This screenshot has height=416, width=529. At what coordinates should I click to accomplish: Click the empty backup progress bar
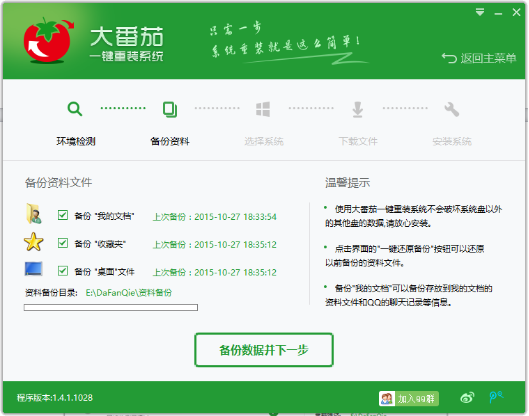tap(111, 307)
